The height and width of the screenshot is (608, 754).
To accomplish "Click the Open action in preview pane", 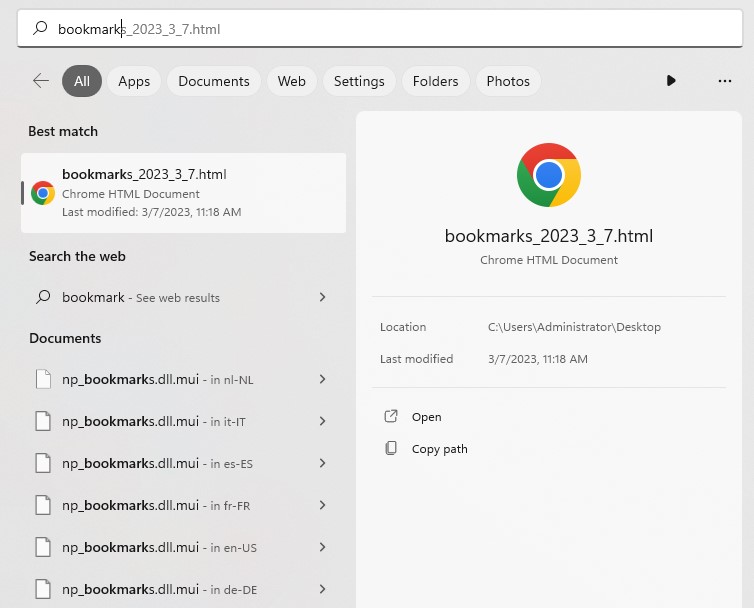I will point(427,417).
